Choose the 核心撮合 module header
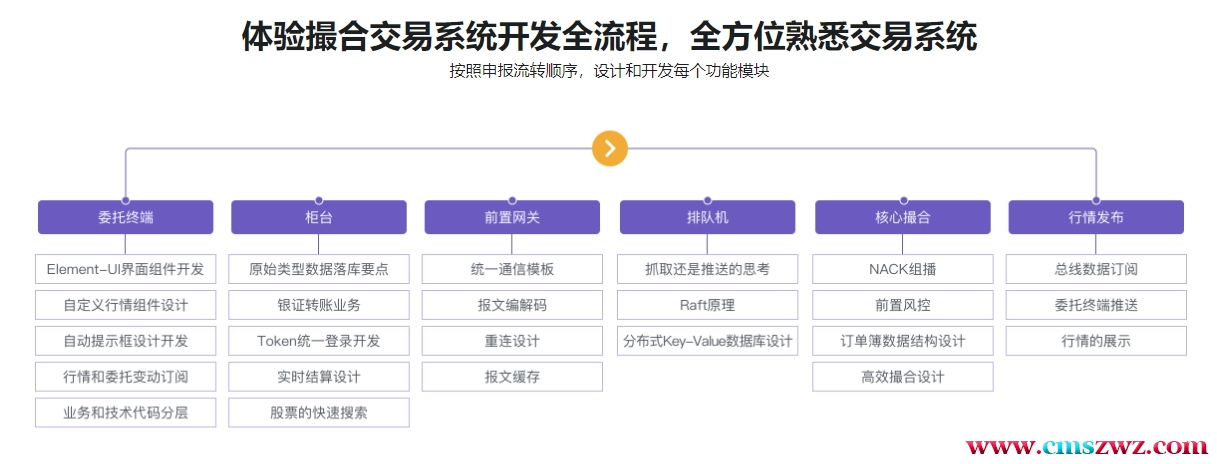 click(x=902, y=217)
